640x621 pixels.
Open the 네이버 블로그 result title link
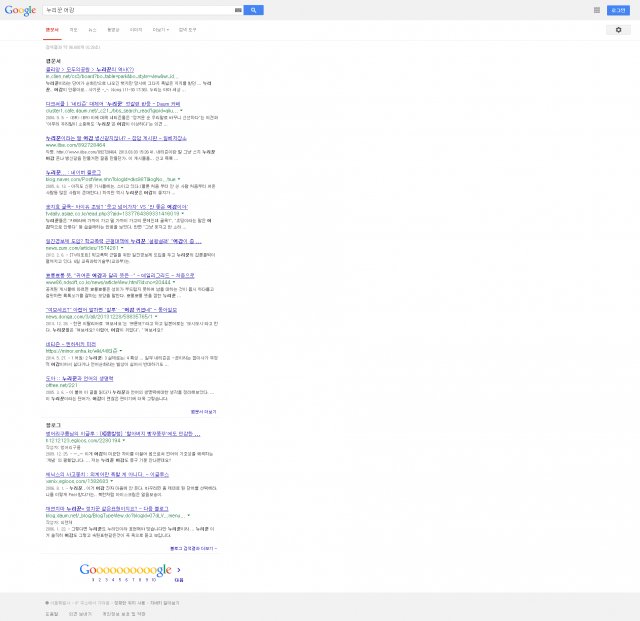(73, 173)
